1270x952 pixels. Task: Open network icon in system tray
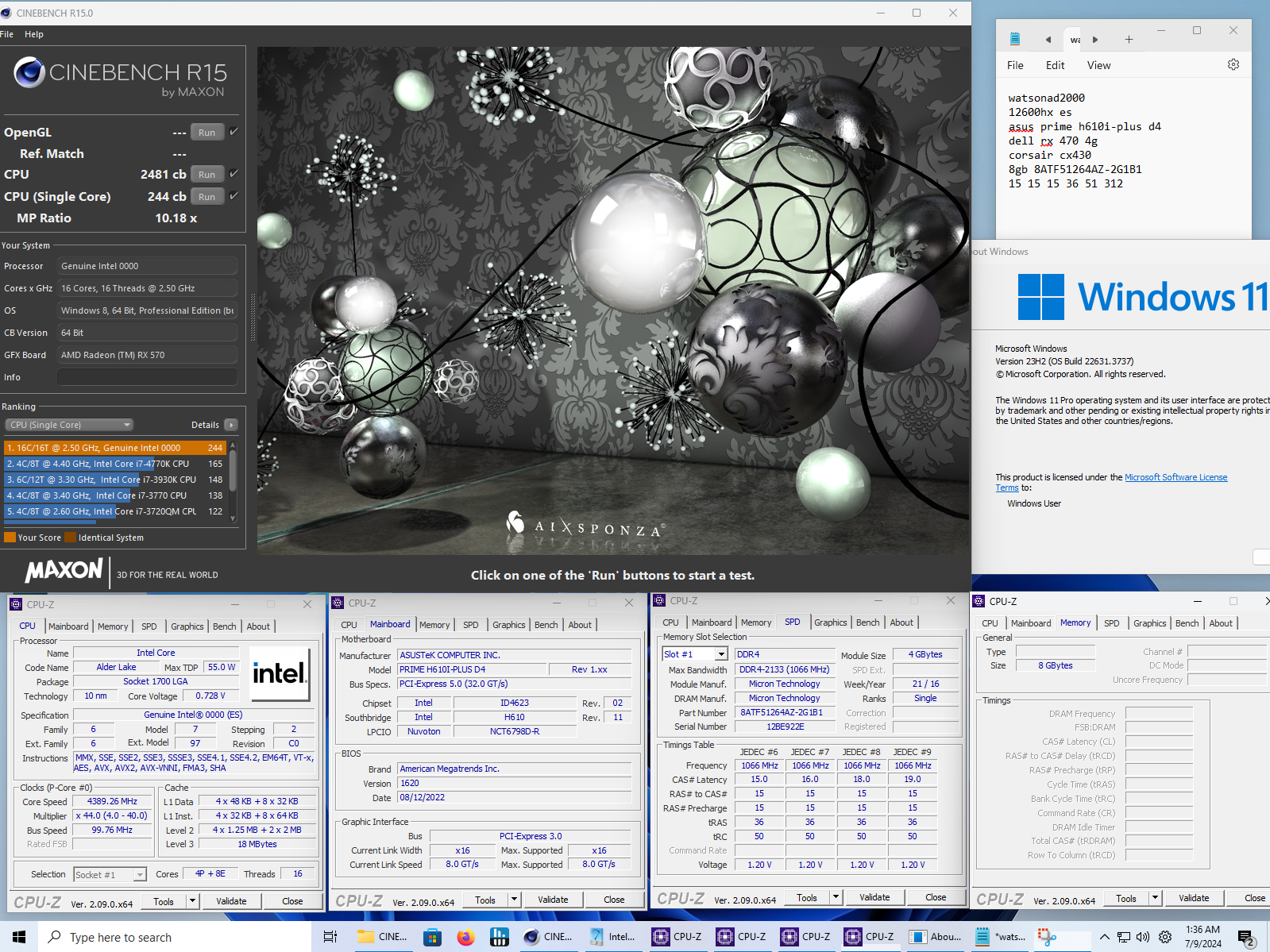point(1124,937)
